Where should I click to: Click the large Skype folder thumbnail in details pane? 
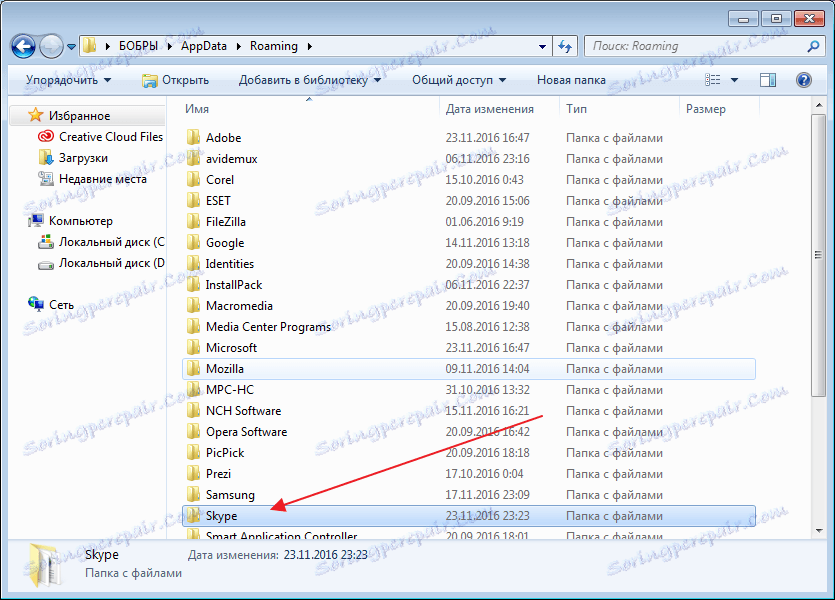[44, 565]
